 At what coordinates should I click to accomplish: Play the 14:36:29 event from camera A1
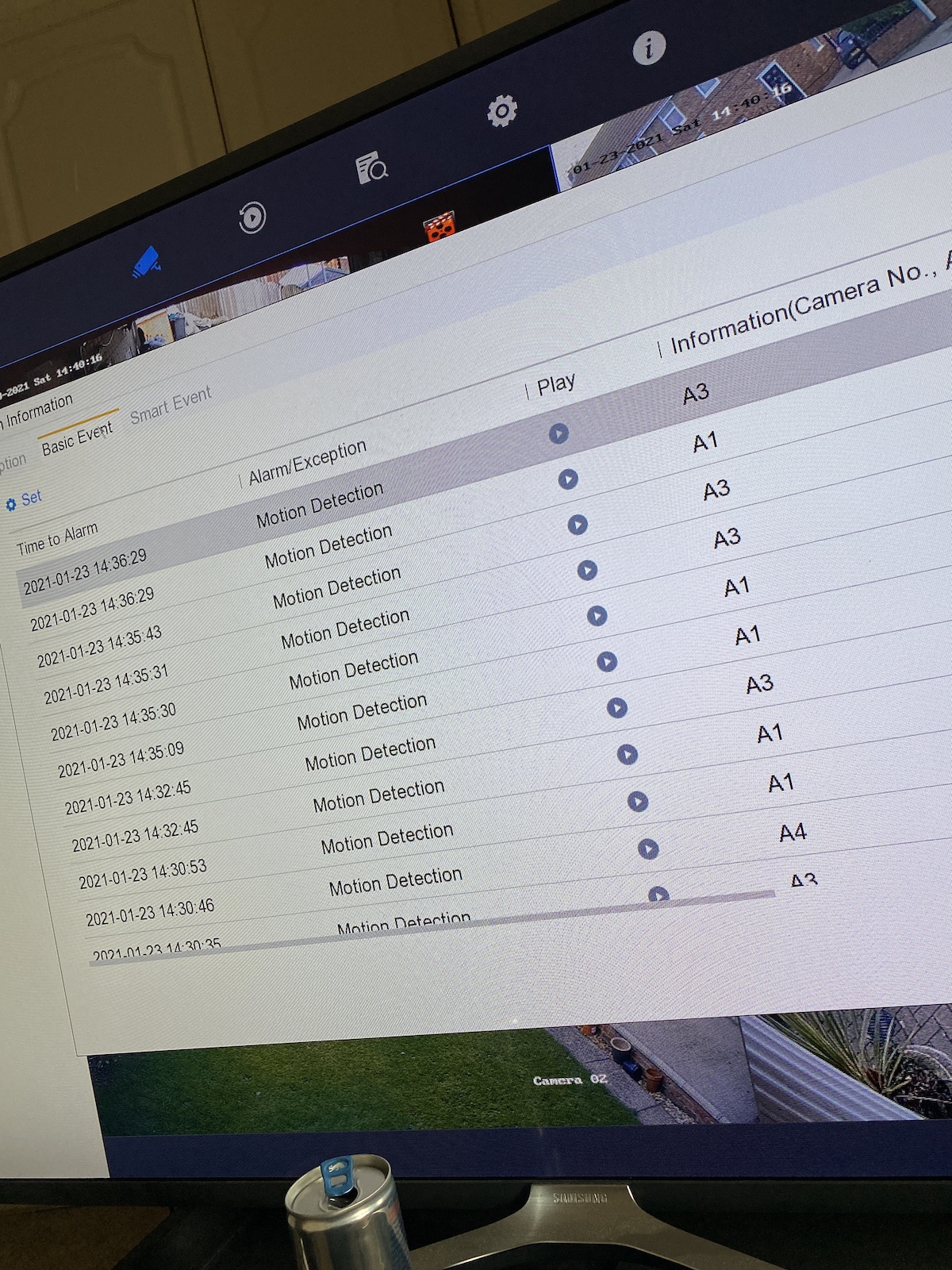click(568, 479)
